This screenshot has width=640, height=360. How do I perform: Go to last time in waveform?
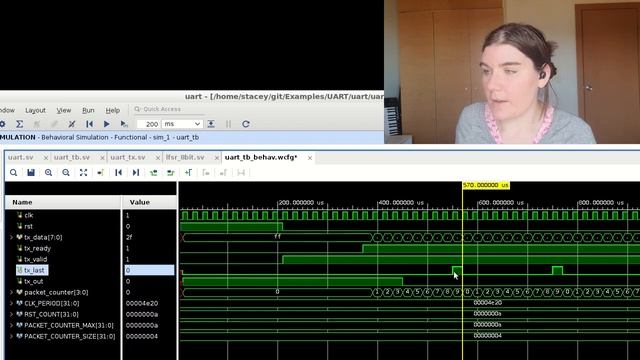pos(136,173)
